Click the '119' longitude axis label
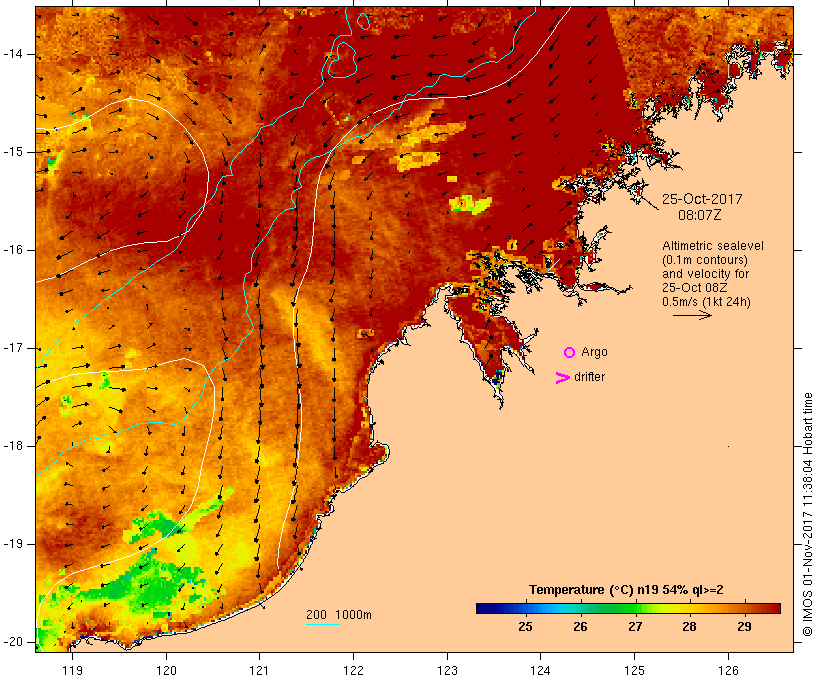The width and height of the screenshot is (820, 680). (72, 671)
